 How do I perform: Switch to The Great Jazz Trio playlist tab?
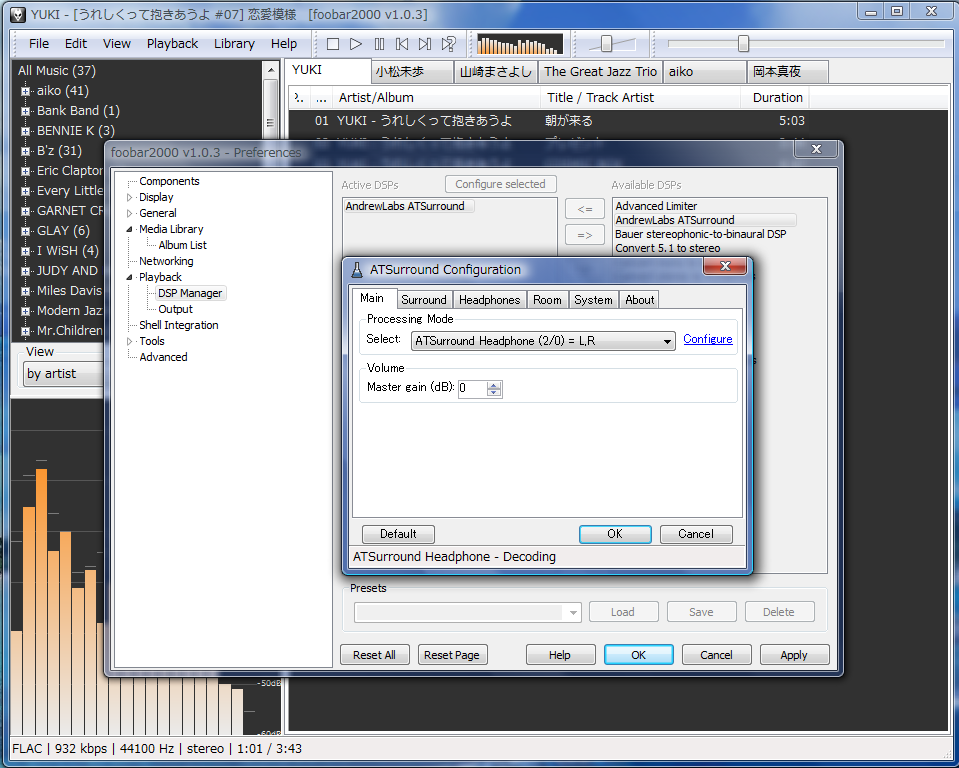coord(601,72)
